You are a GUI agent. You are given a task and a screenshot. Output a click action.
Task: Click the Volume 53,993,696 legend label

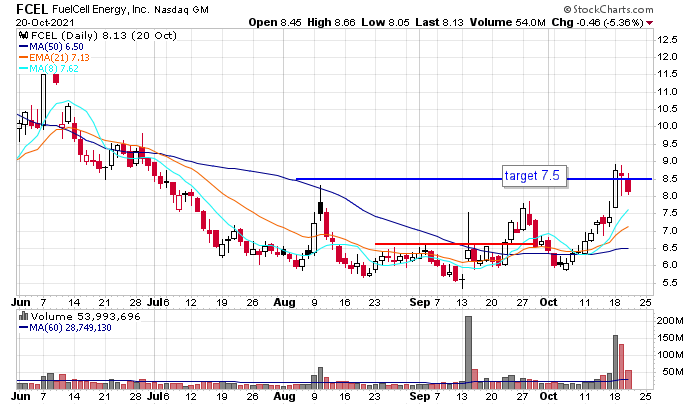[85, 317]
